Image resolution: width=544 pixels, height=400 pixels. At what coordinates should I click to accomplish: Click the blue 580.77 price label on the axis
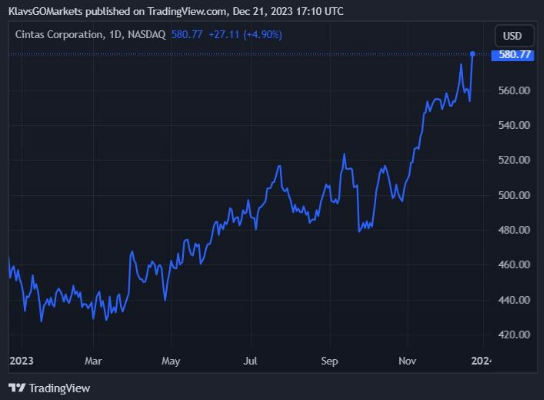pyautogui.click(x=513, y=55)
